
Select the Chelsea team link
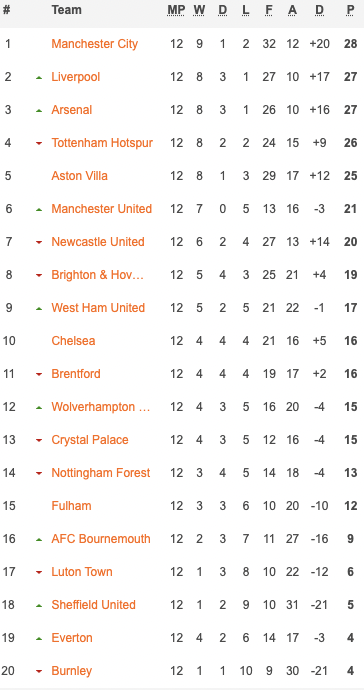point(73,341)
